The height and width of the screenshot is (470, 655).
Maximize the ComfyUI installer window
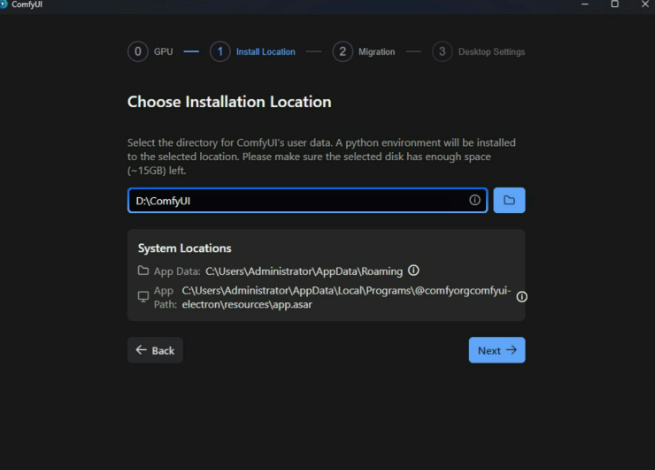614,5
